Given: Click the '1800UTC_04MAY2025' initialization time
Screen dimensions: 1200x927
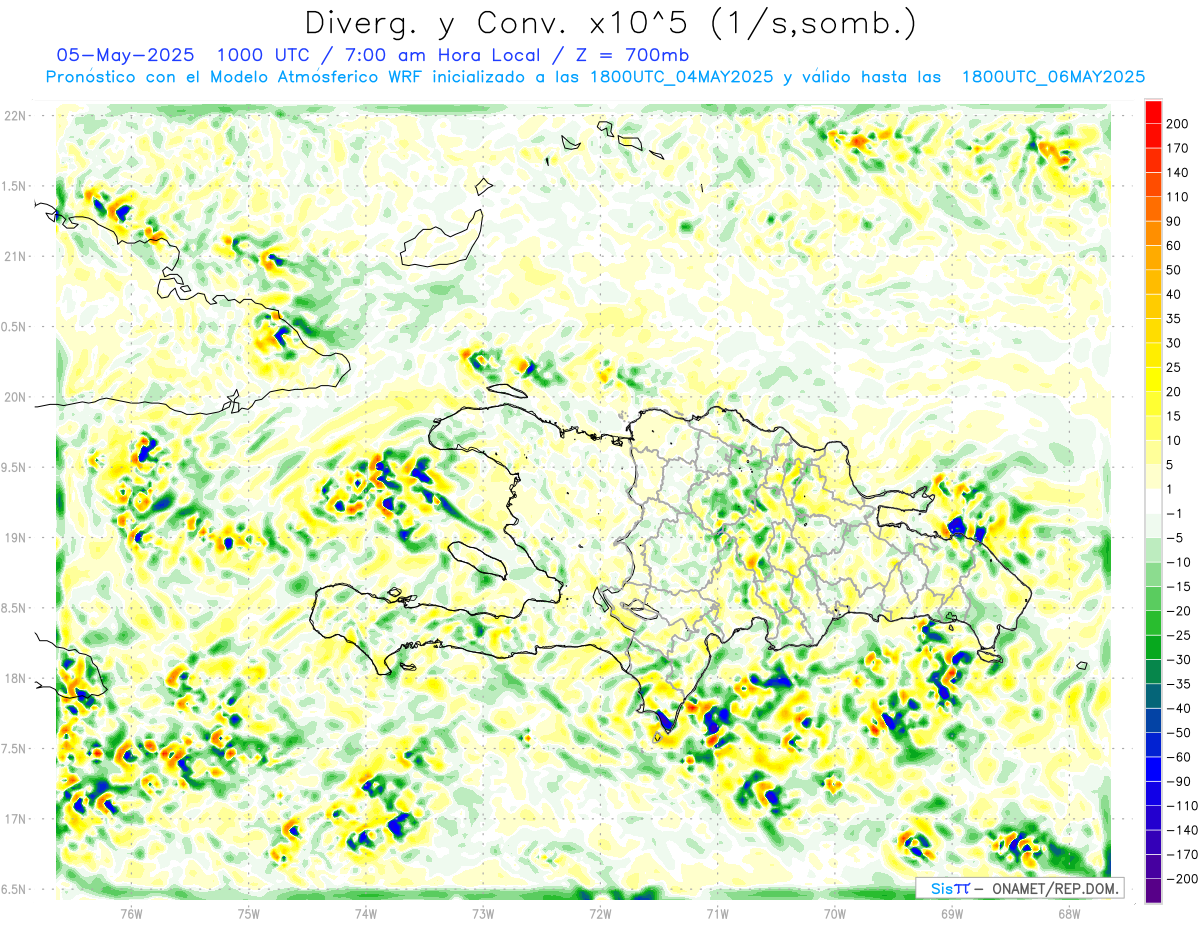Looking at the screenshot, I should [x=682, y=77].
